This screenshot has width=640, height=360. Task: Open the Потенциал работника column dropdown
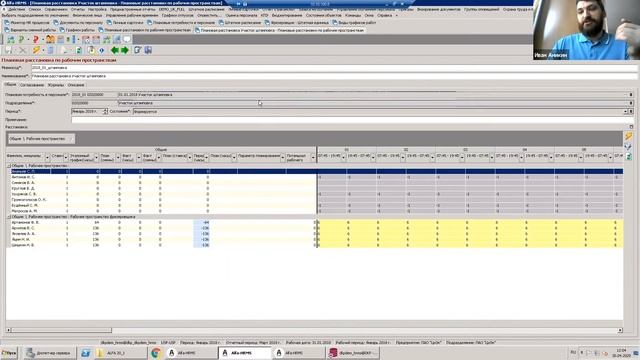click(x=313, y=157)
